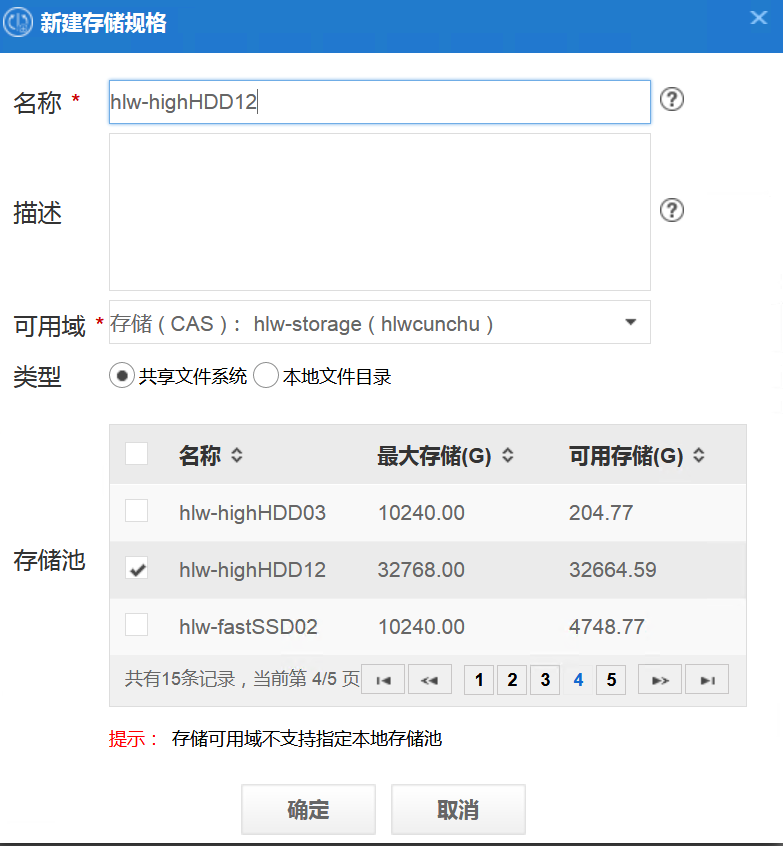Check the hlw-highHDD03 storage pool checkbox
The image size is (783, 846).
(137, 510)
